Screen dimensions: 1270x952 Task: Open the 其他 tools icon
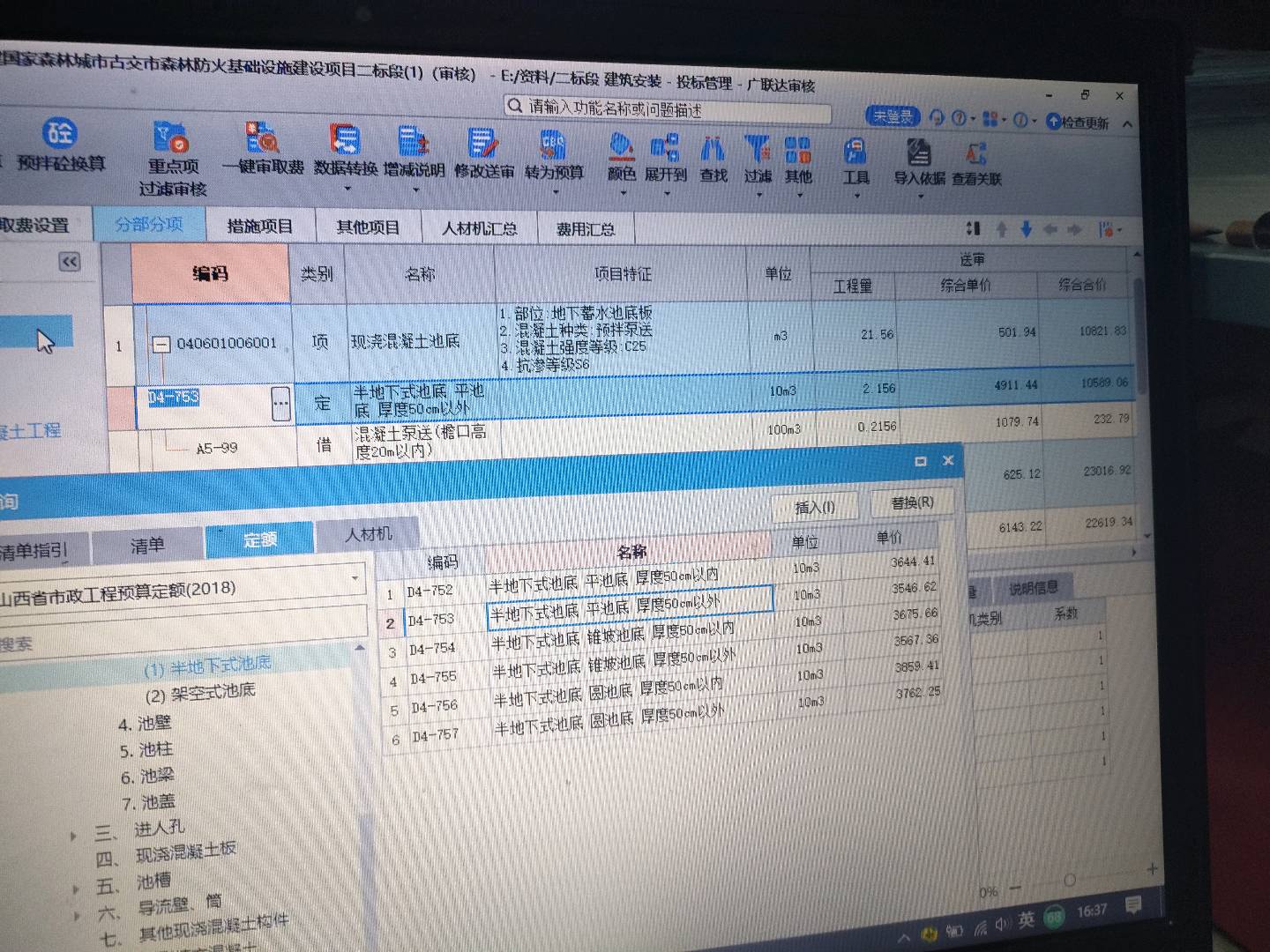798,160
